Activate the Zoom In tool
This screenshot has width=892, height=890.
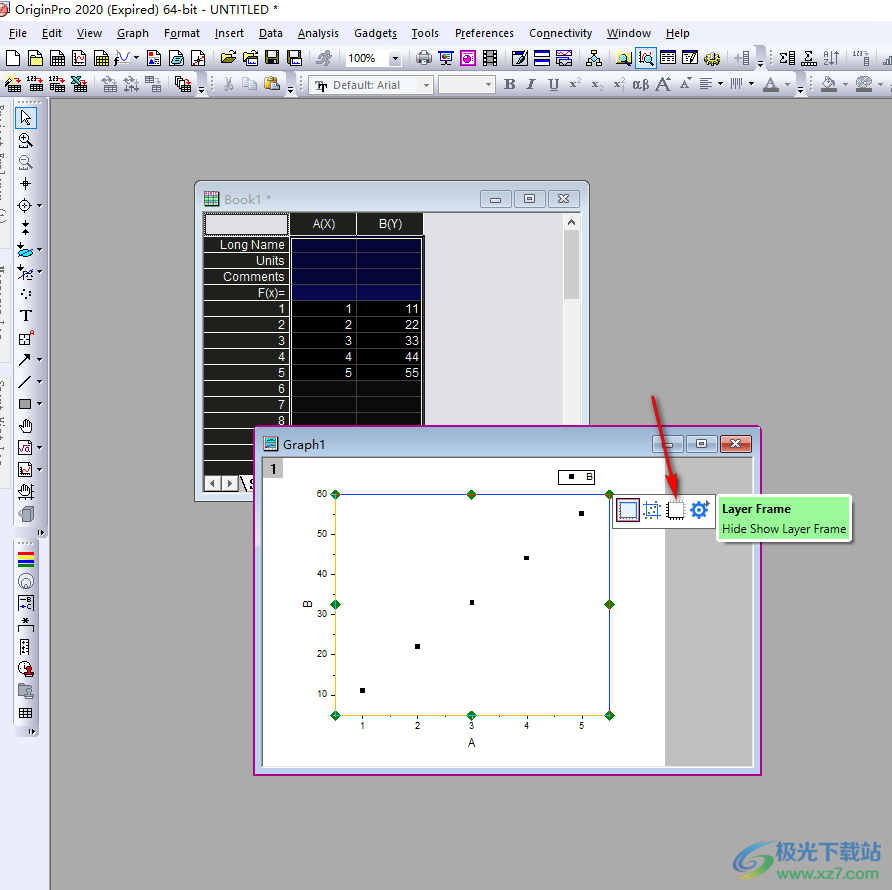click(x=26, y=140)
